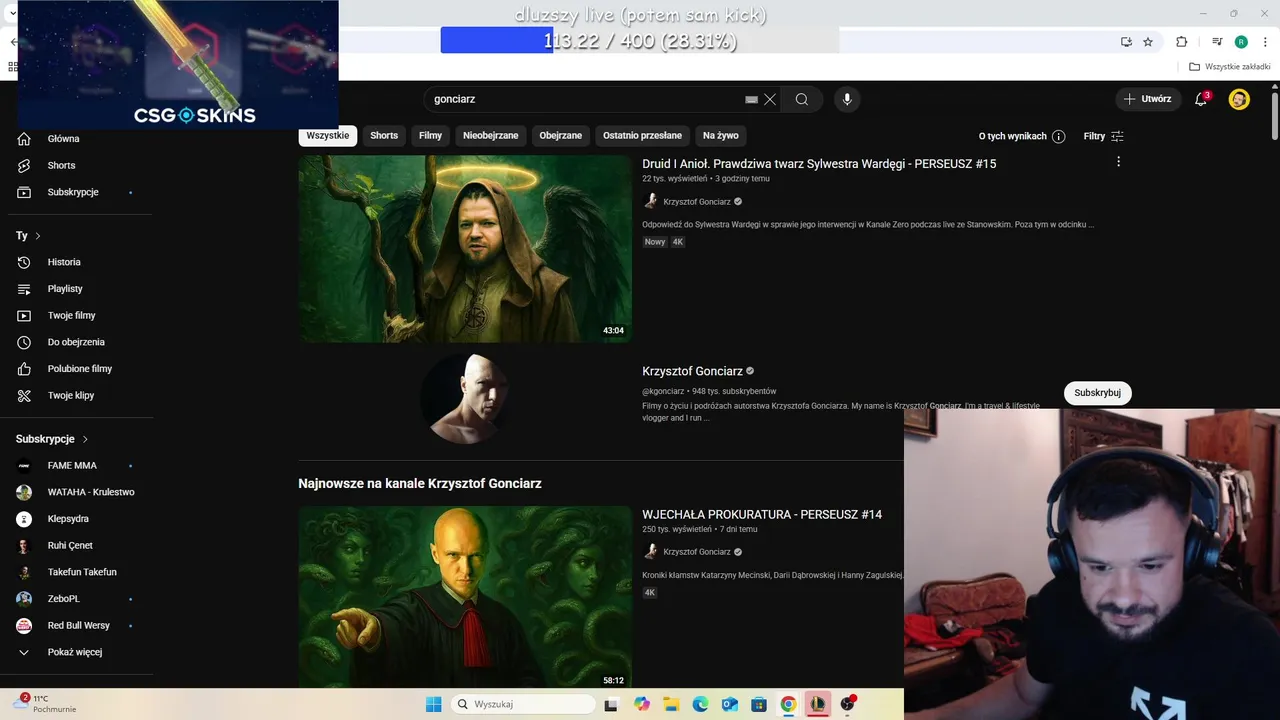Select the Wszystkie filter chip
The image size is (1280, 720).
coord(328,136)
